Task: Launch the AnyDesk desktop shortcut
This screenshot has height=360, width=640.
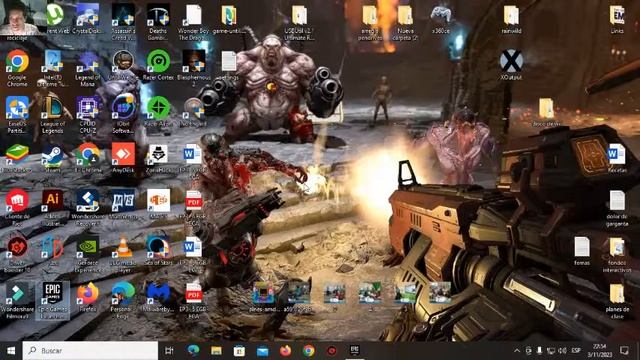Action: coord(123,158)
